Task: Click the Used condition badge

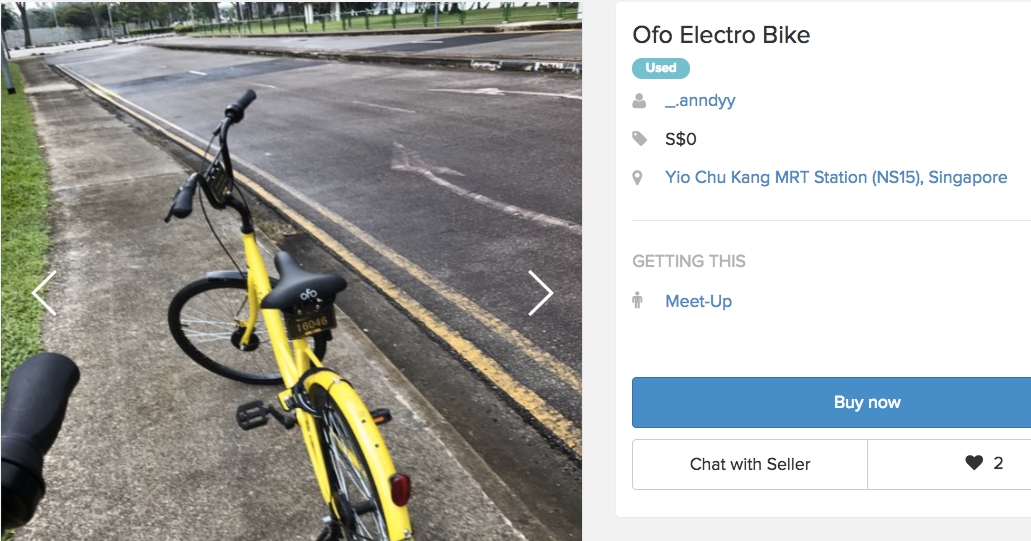Action: [661, 68]
